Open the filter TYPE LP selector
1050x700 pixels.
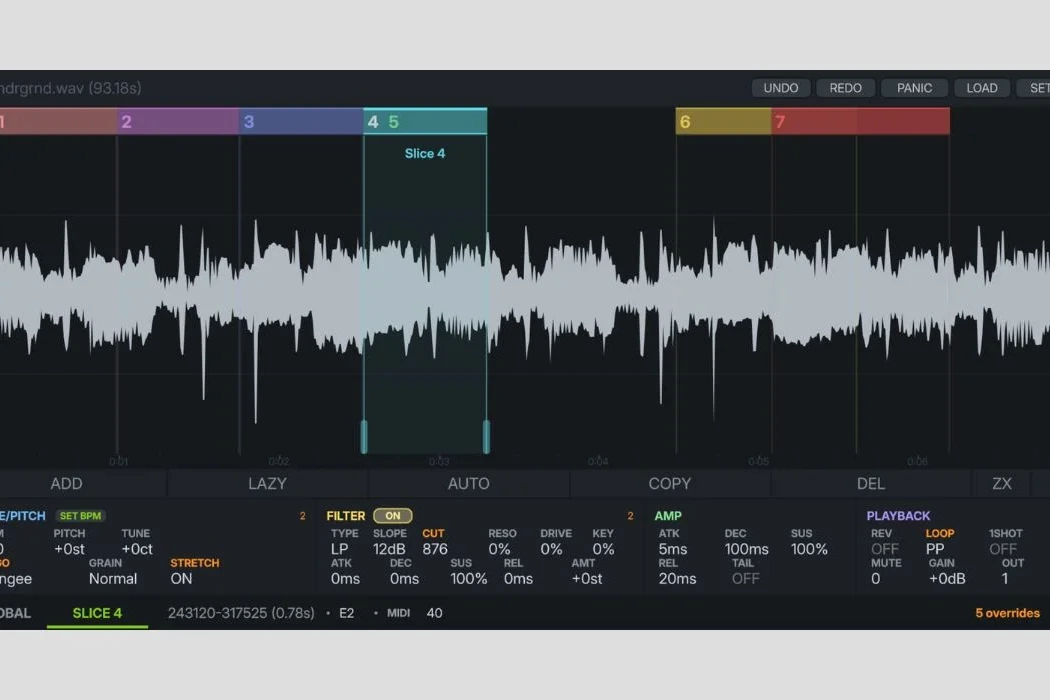339,549
